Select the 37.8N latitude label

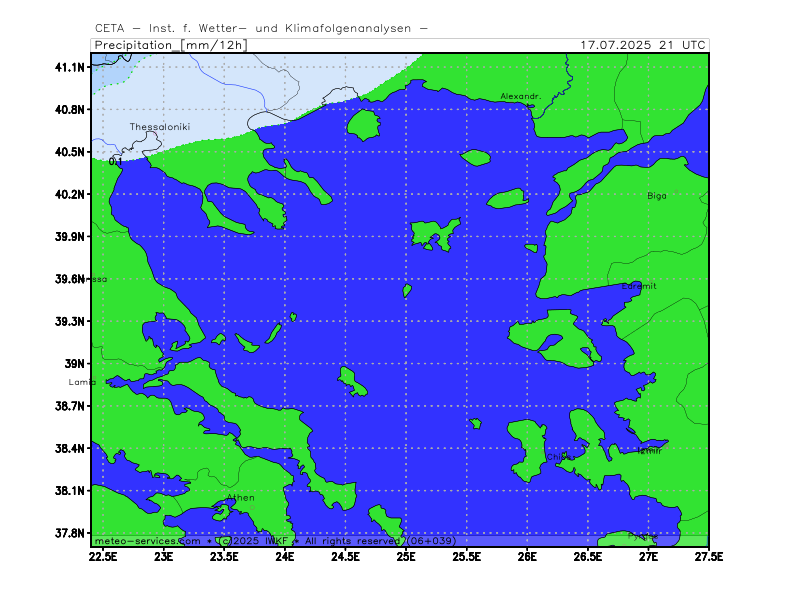[70, 533]
